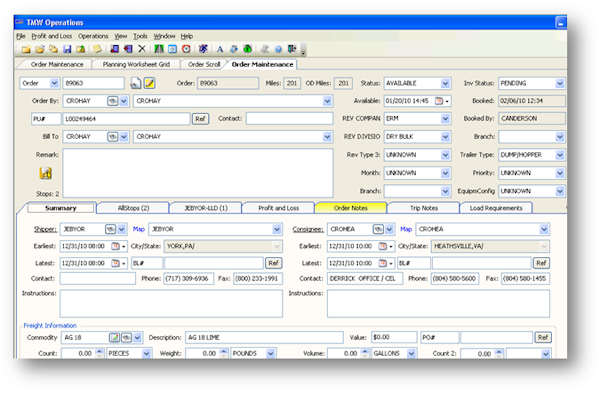Viewport: 600px width, 394px height.
Task: Open the Trip Notes tab
Action: pos(424,208)
